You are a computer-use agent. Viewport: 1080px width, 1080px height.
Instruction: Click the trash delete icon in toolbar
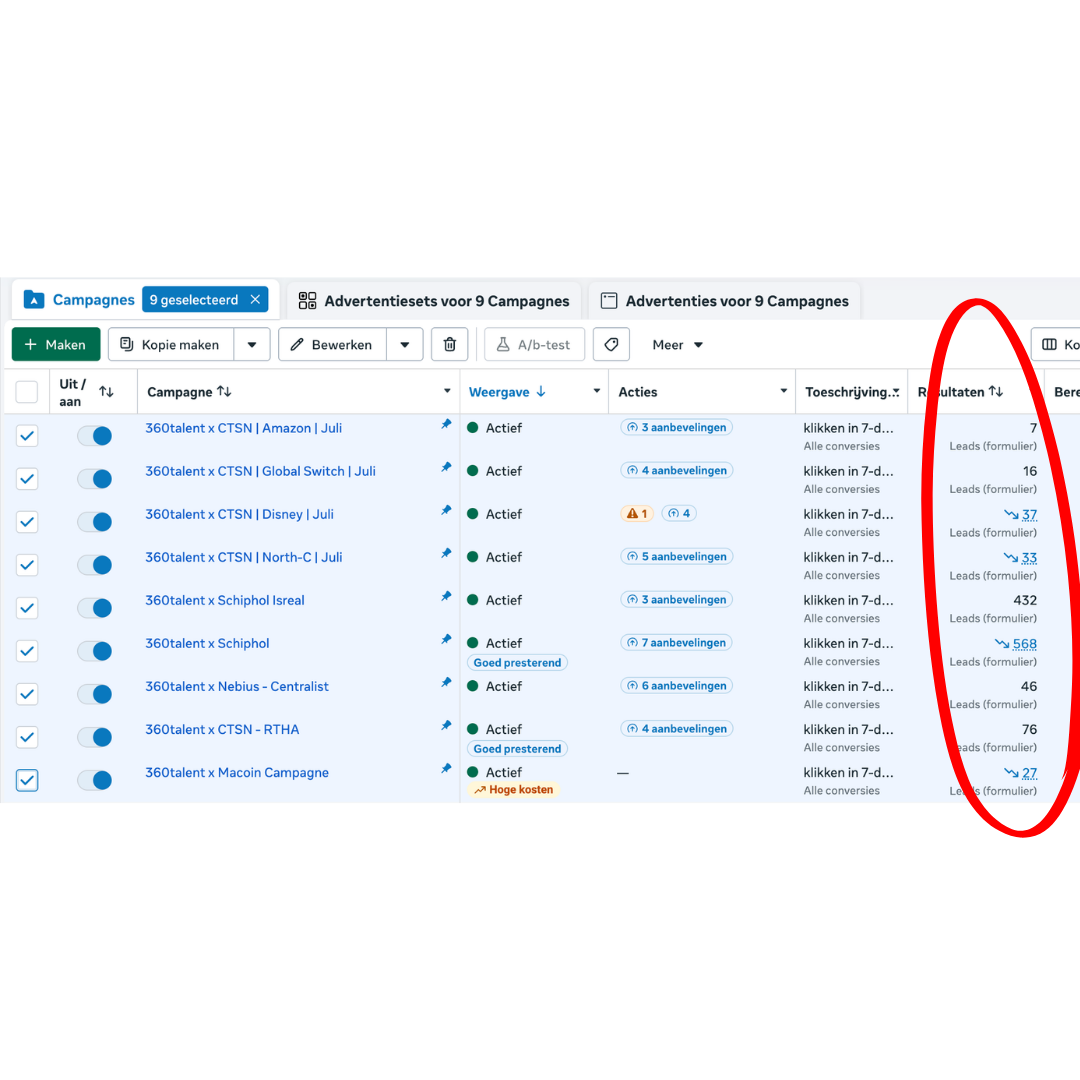(x=449, y=344)
